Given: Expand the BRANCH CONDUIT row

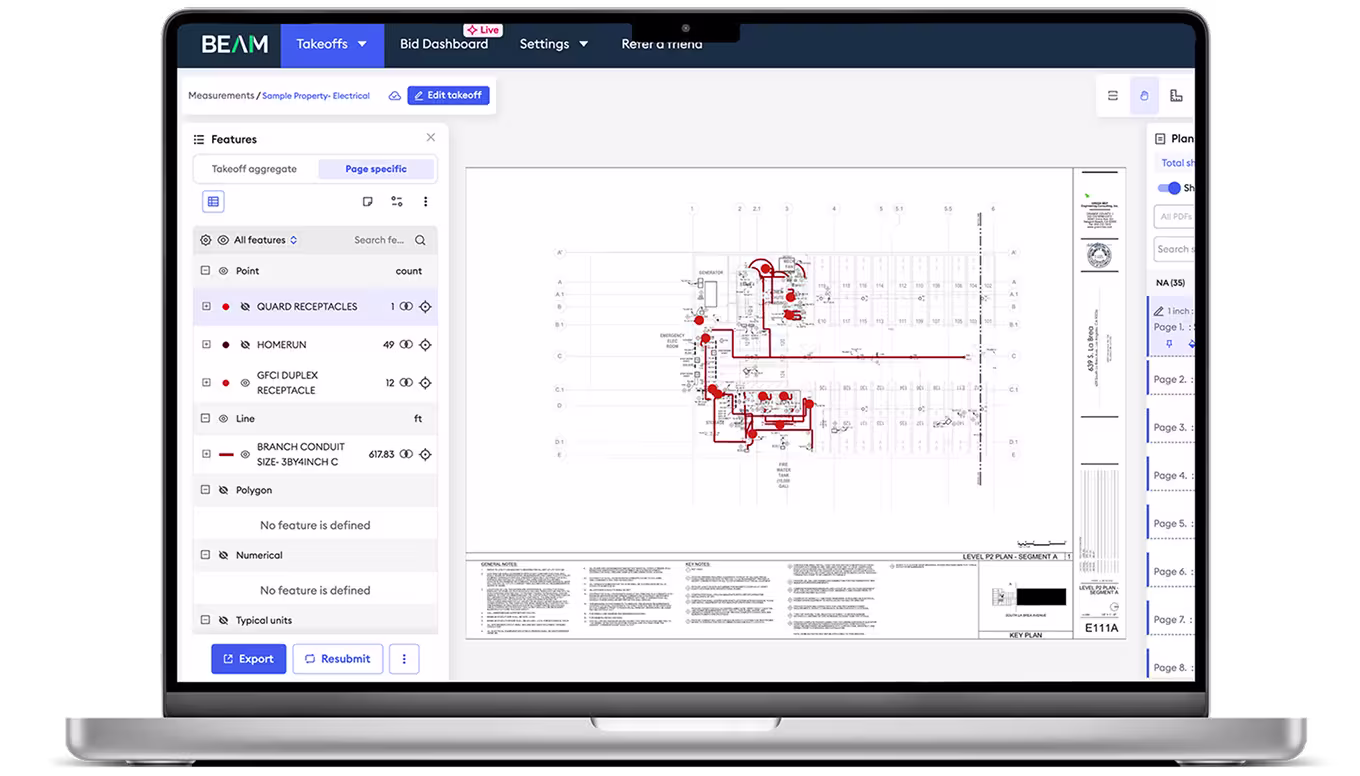Looking at the screenshot, I should click(x=206, y=454).
